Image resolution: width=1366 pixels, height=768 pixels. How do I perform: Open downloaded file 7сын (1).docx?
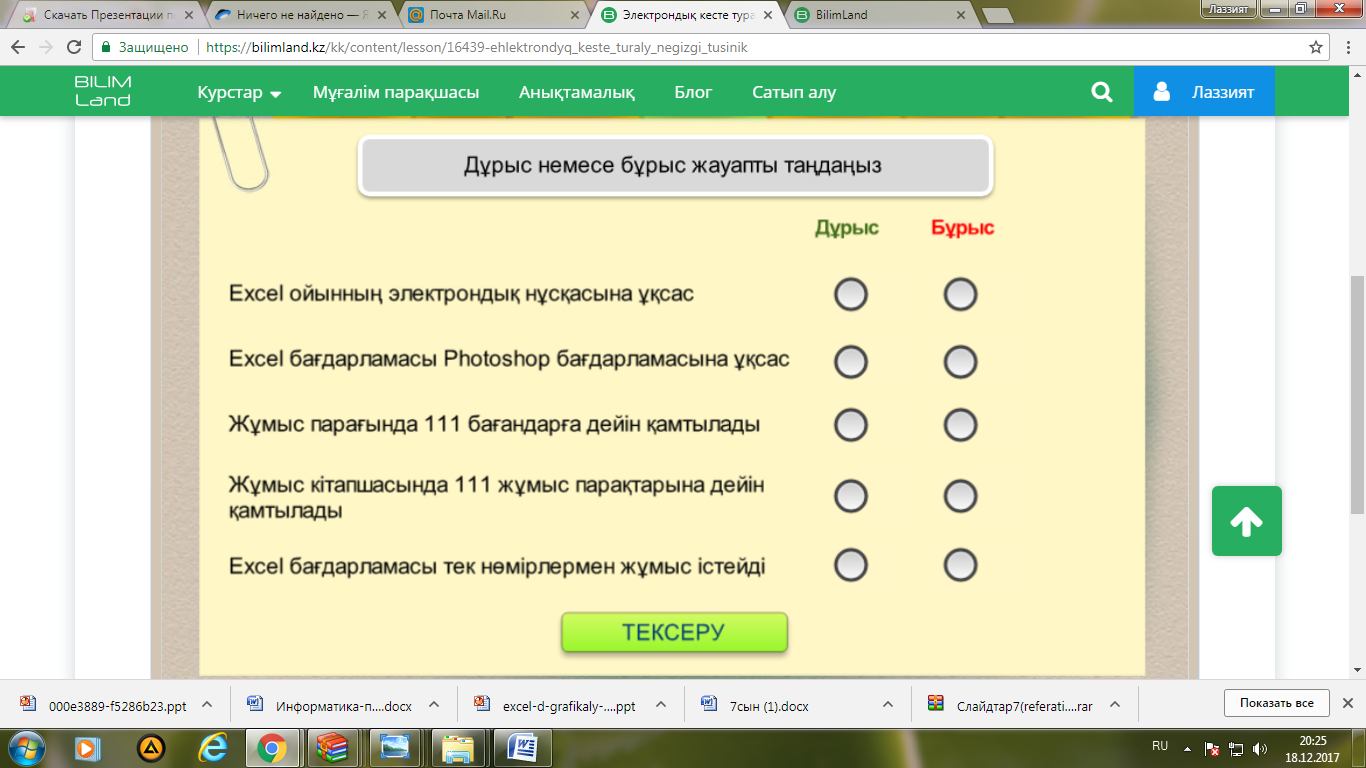(757, 705)
